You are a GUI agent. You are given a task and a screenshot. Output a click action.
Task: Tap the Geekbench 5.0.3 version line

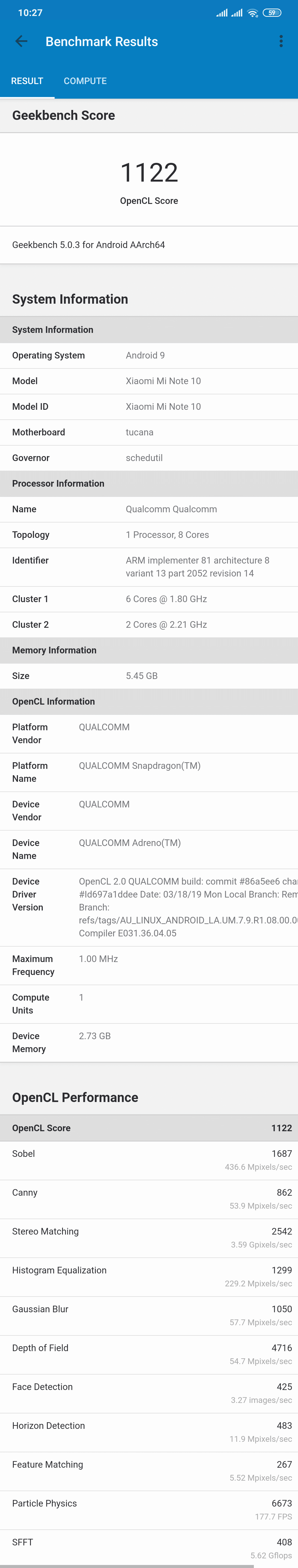[x=89, y=245]
